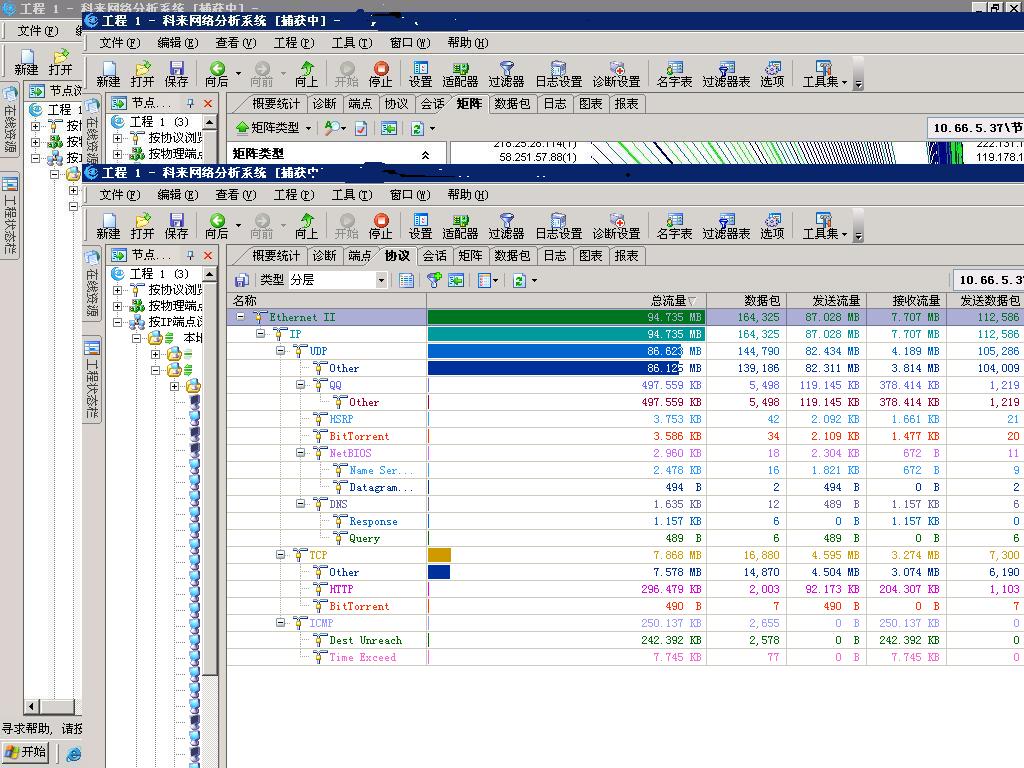Click the 停止 (stop capture) icon in the front window toolbar

(381, 225)
